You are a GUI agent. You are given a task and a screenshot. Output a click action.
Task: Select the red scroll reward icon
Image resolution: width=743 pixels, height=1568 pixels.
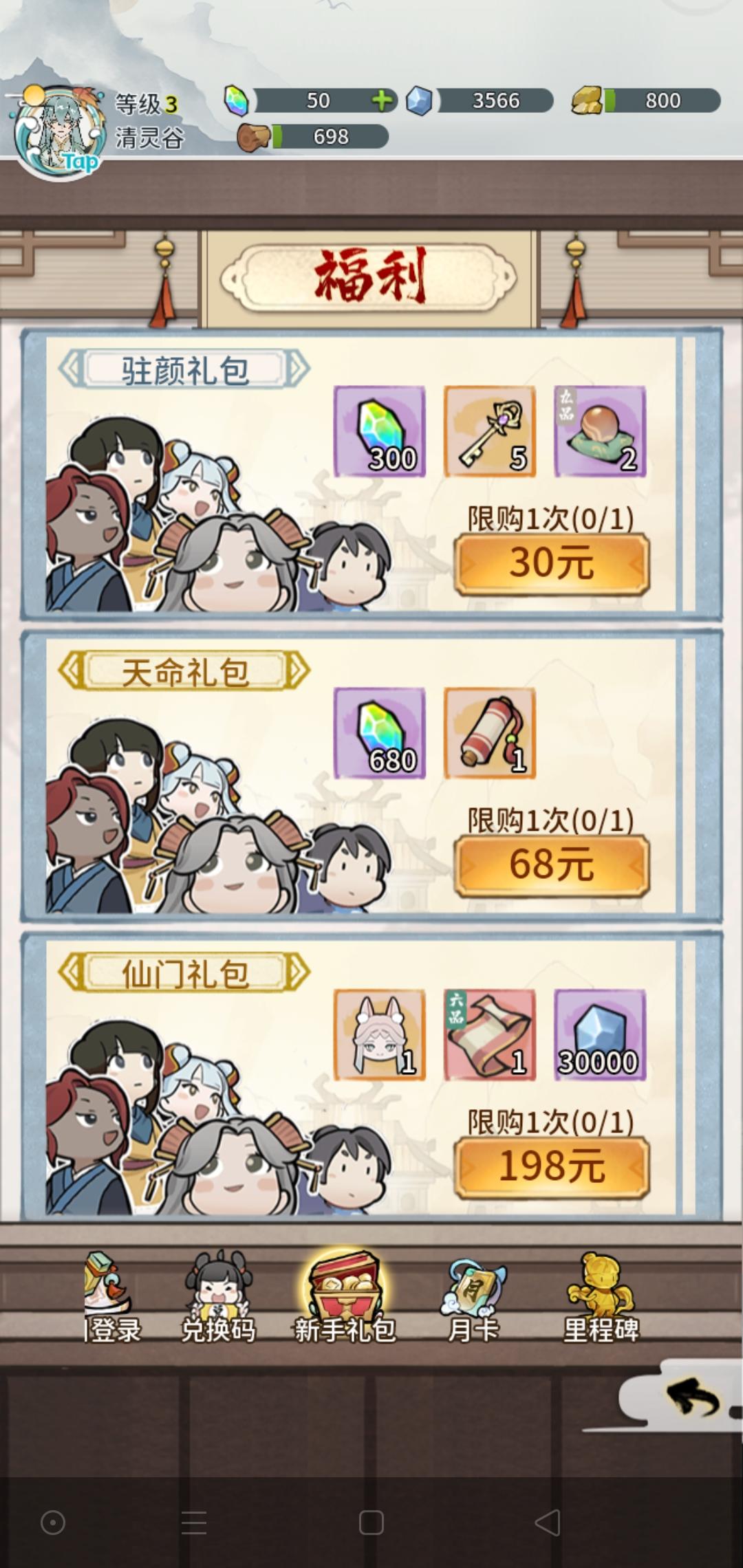pyautogui.click(x=490, y=733)
